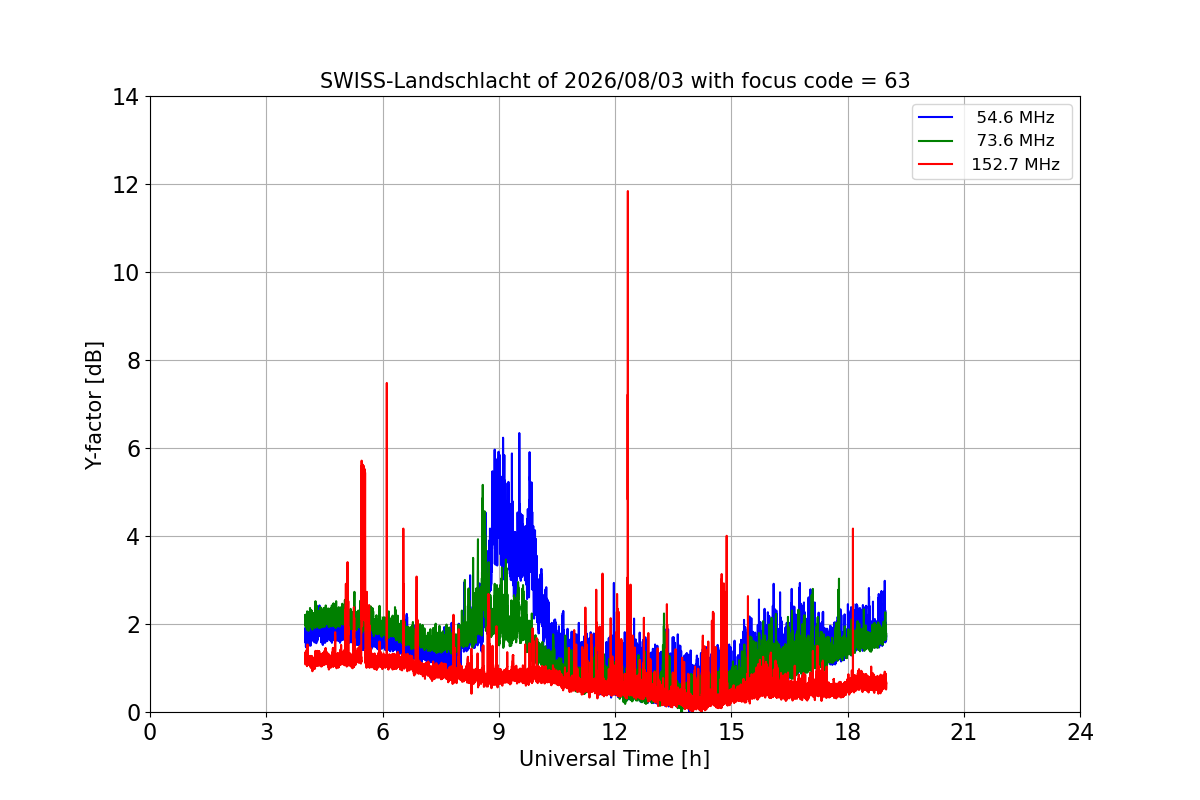Click the green 73.6 MHz legend line

938,141
